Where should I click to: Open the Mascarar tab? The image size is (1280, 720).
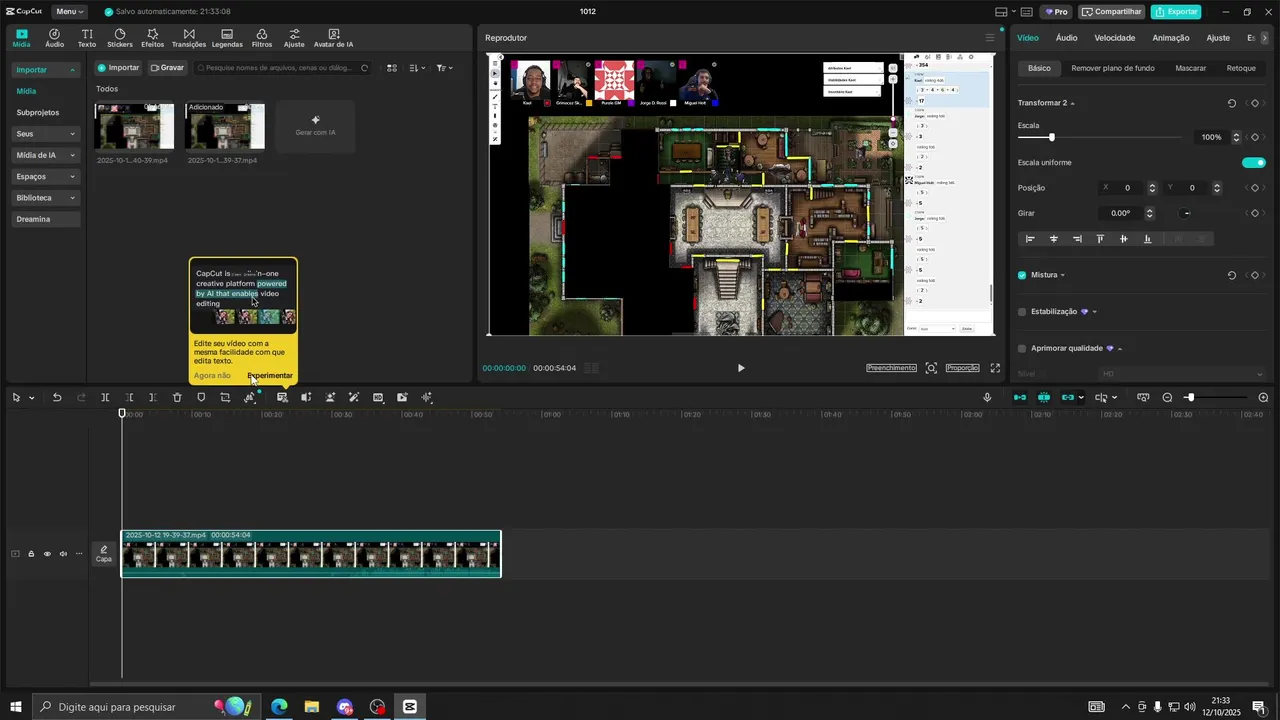[1190, 68]
